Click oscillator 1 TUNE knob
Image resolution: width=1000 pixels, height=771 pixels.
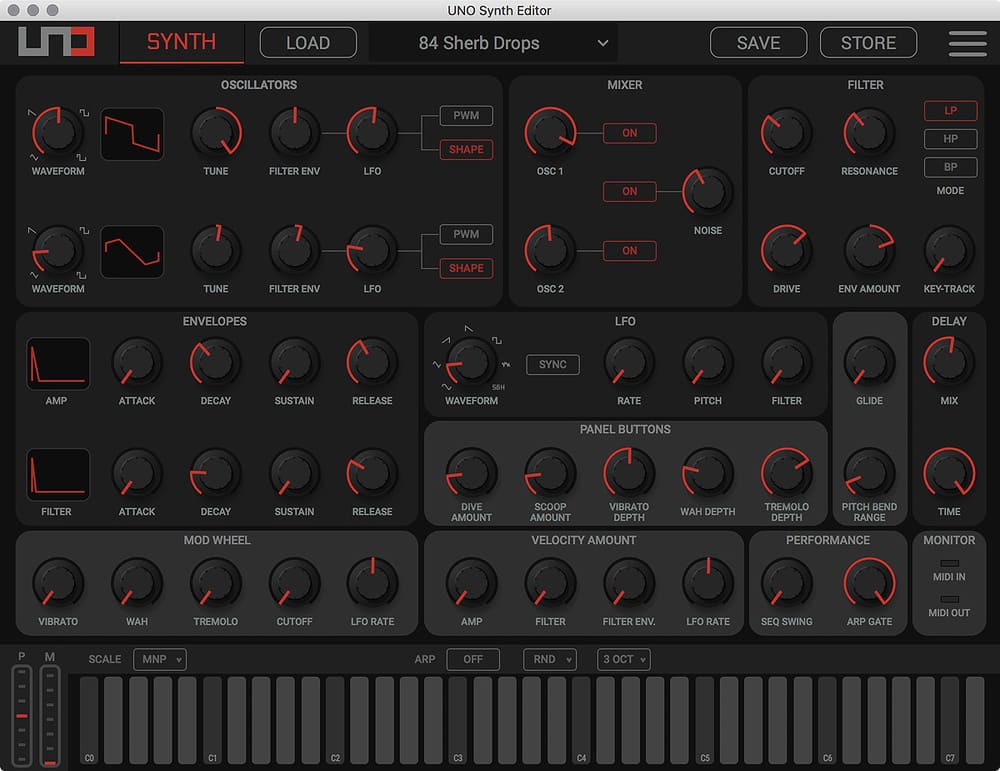pyautogui.click(x=216, y=132)
